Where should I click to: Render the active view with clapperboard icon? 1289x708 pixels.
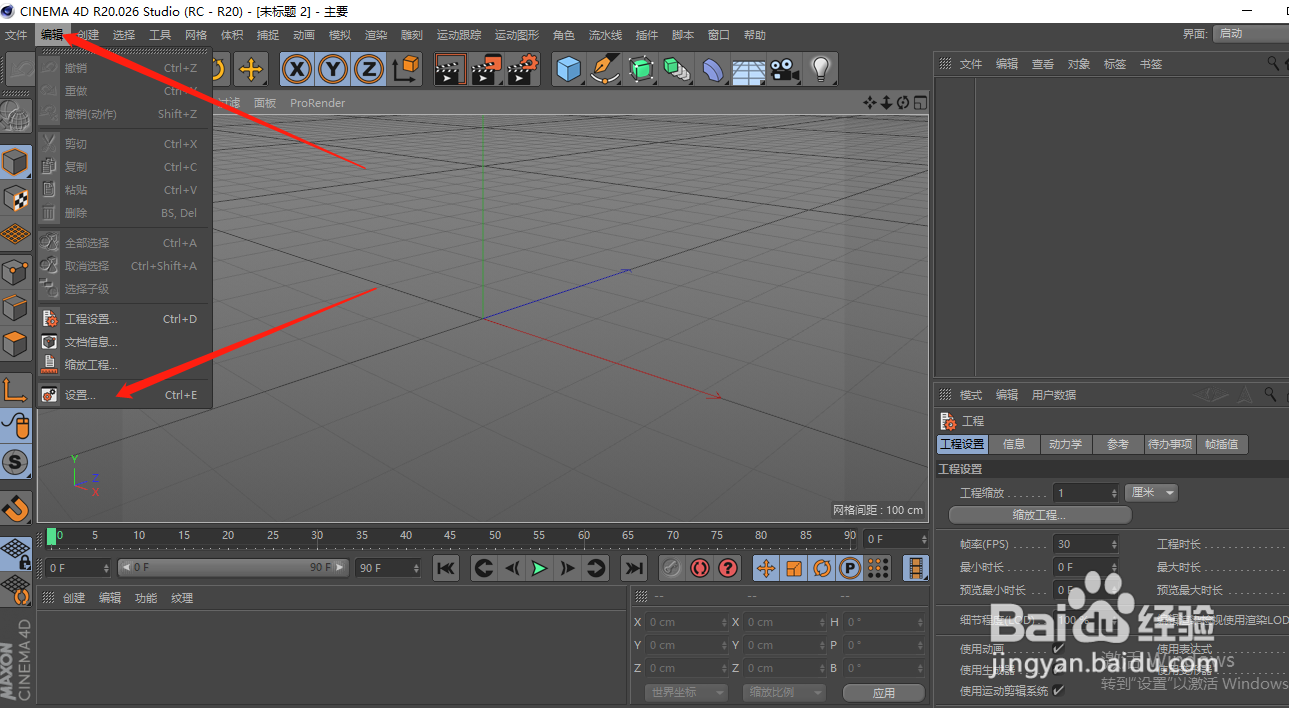[450, 69]
